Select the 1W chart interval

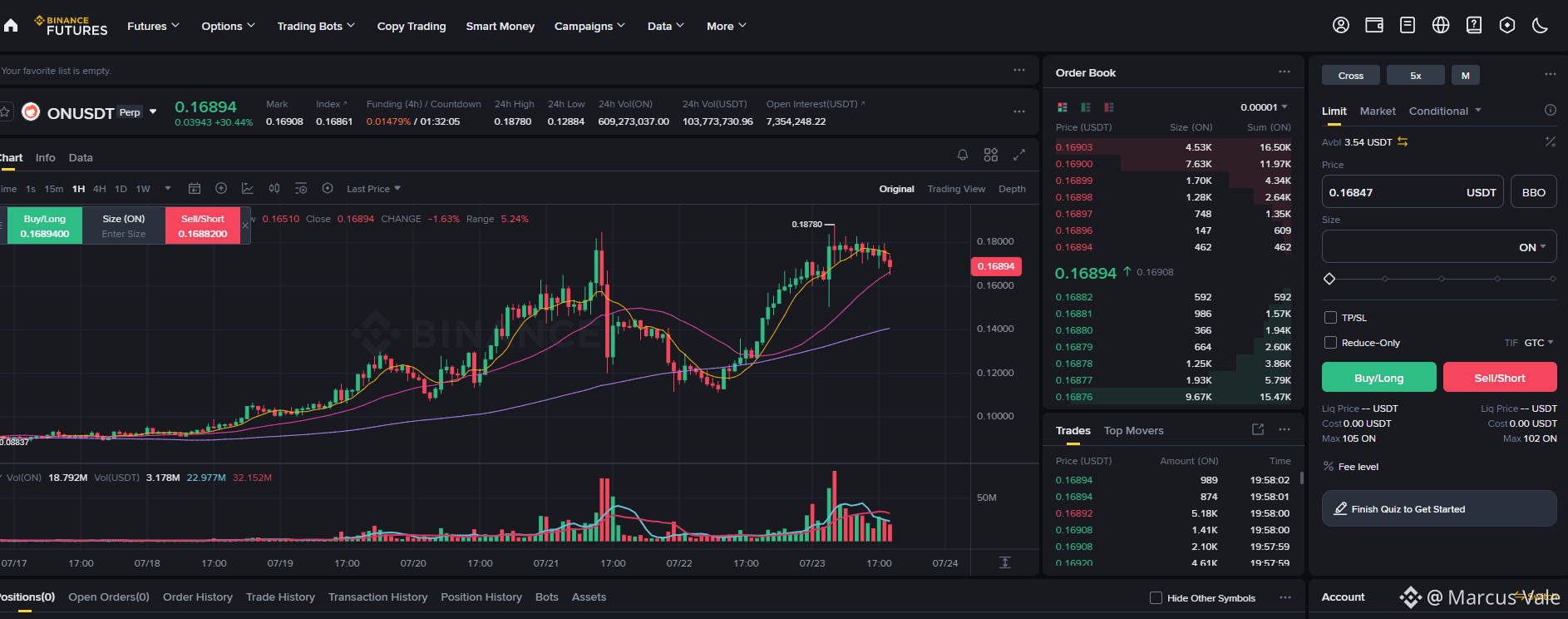click(143, 189)
